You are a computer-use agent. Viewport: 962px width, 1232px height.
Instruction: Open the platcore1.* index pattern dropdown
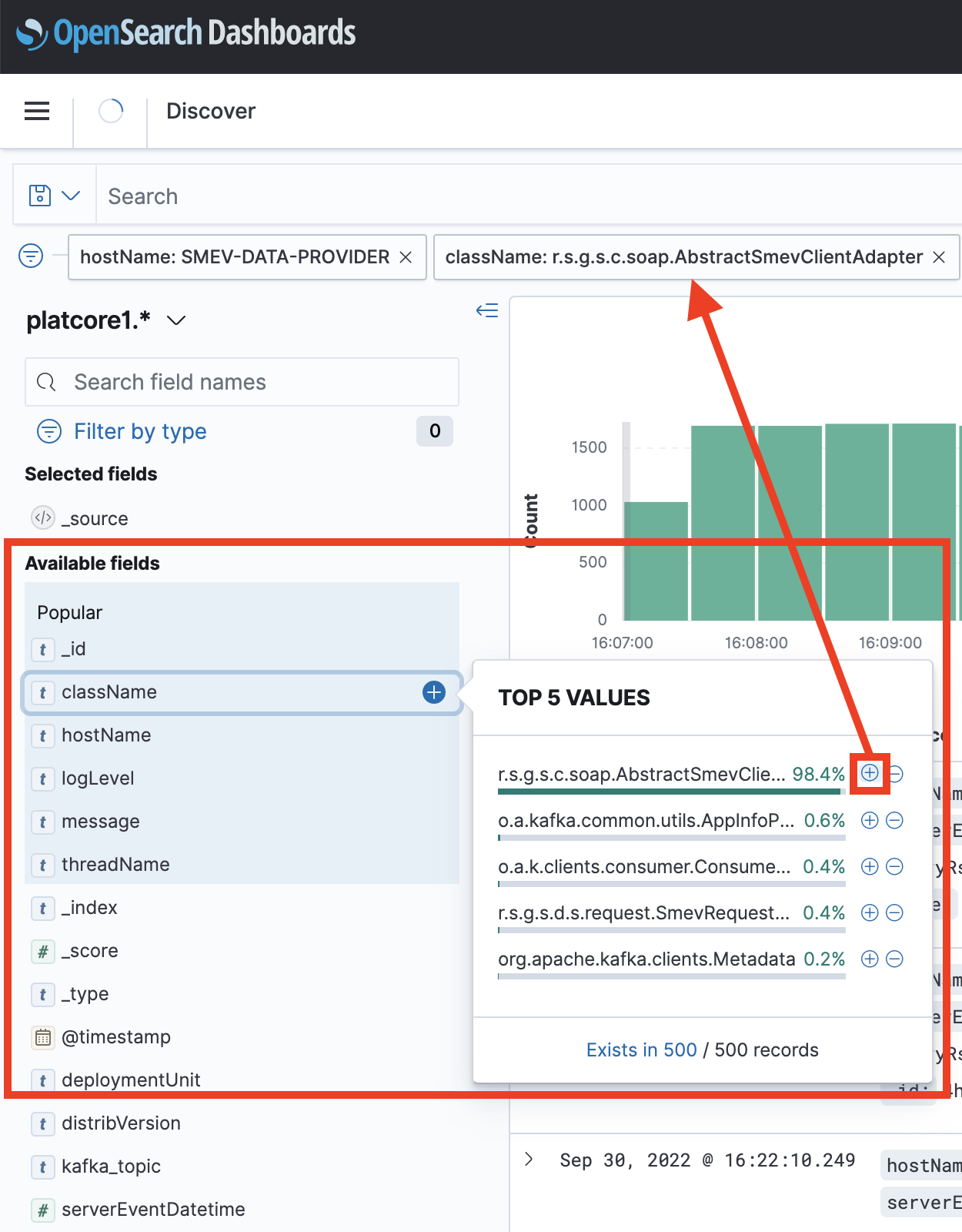(106, 320)
